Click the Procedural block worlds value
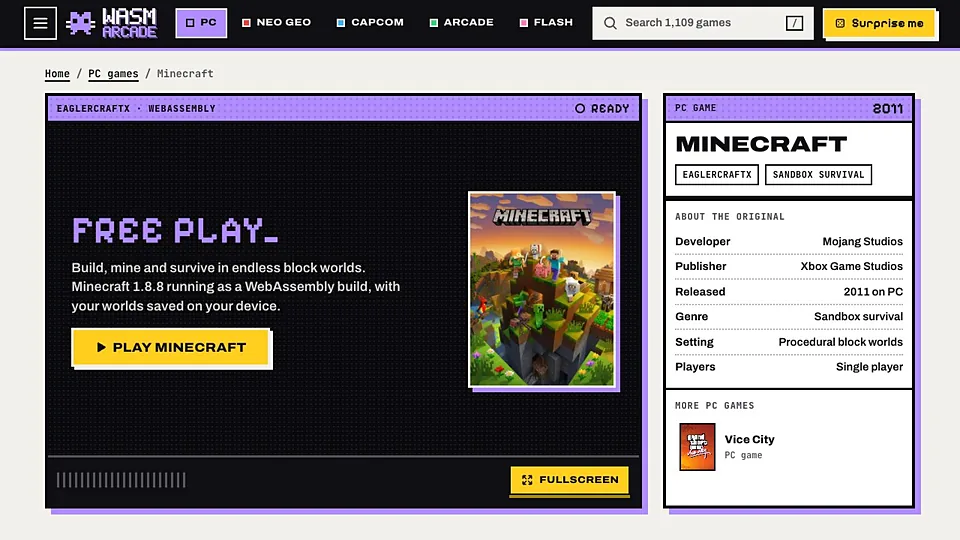Viewport: 960px width, 540px height. tap(840, 342)
